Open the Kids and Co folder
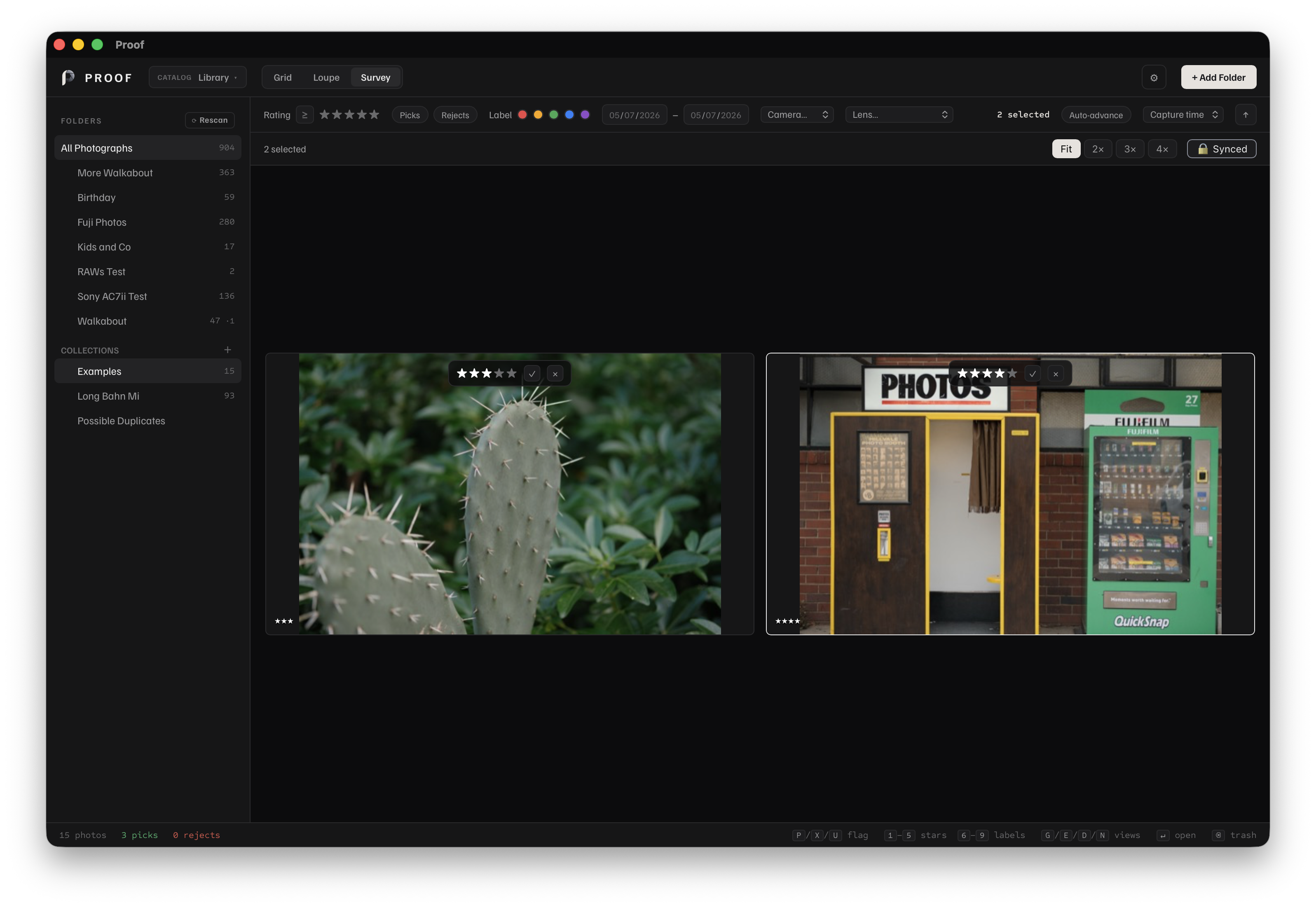The width and height of the screenshot is (1316, 908). pos(148,247)
